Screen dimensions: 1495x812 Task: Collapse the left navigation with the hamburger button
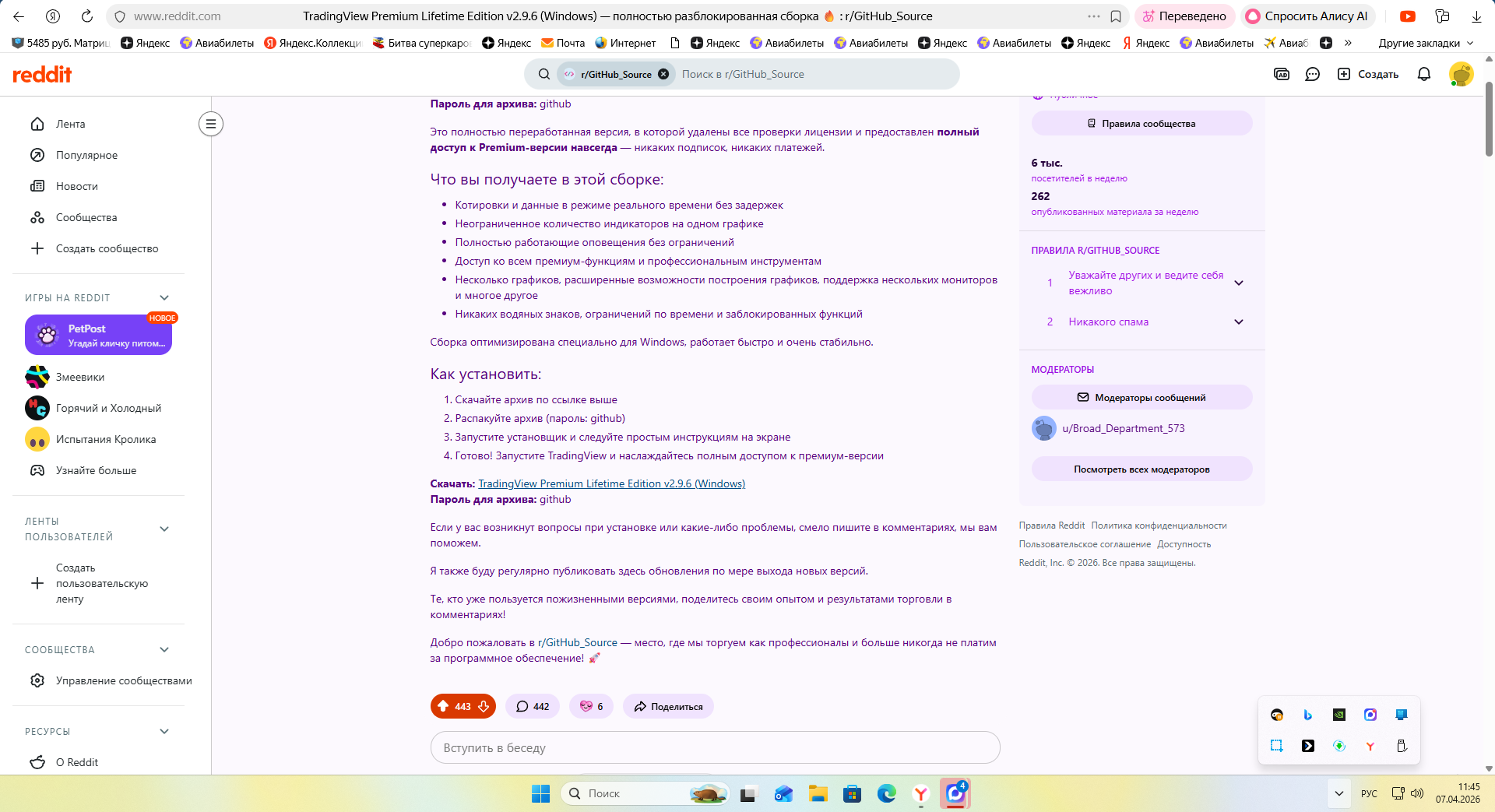point(211,124)
